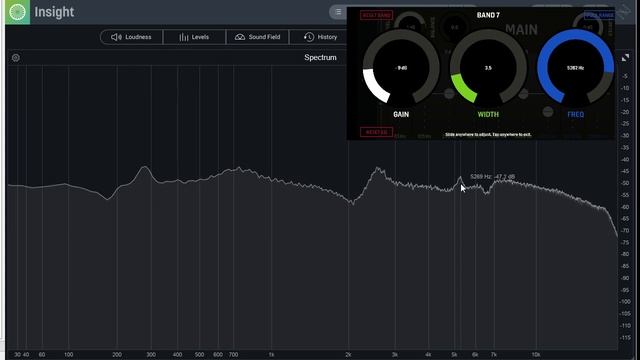The image size is (640, 360).
Task: Click the 5269 Hz readout label
Action: (x=493, y=177)
